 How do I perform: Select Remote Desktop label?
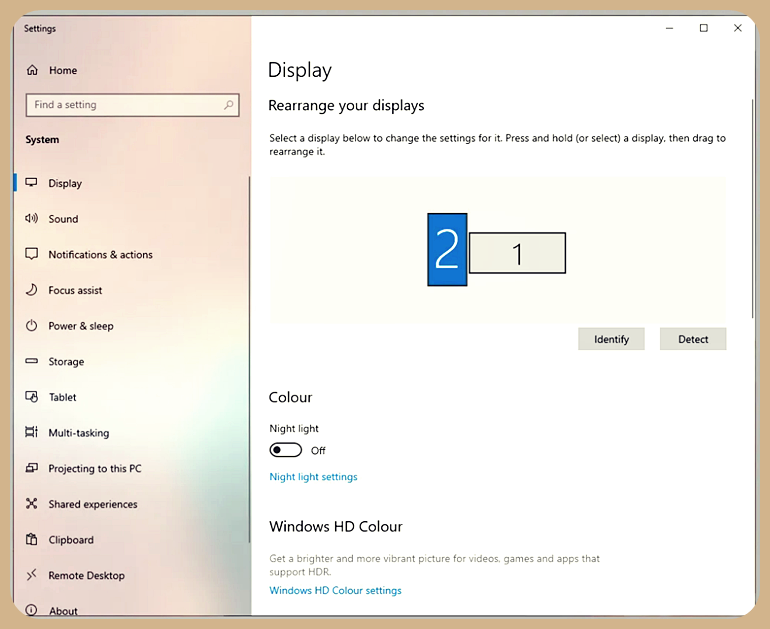click(86, 575)
